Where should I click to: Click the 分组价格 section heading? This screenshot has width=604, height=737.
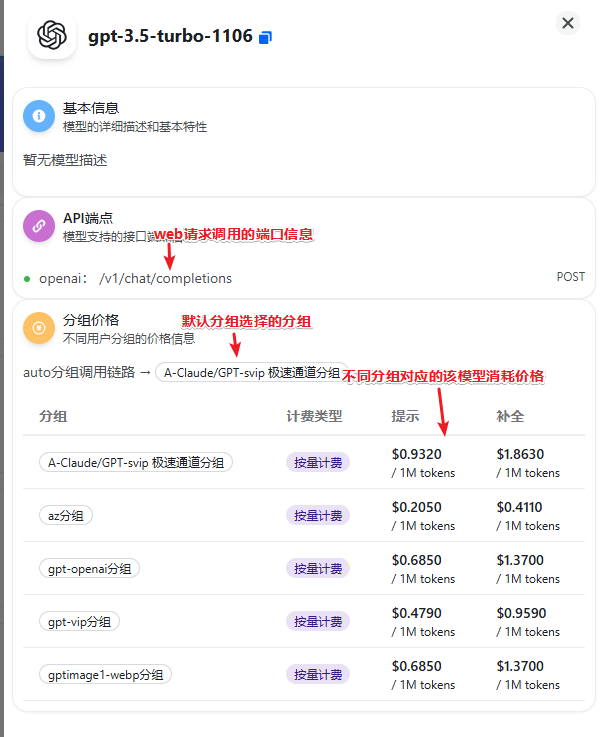click(91, 320)
